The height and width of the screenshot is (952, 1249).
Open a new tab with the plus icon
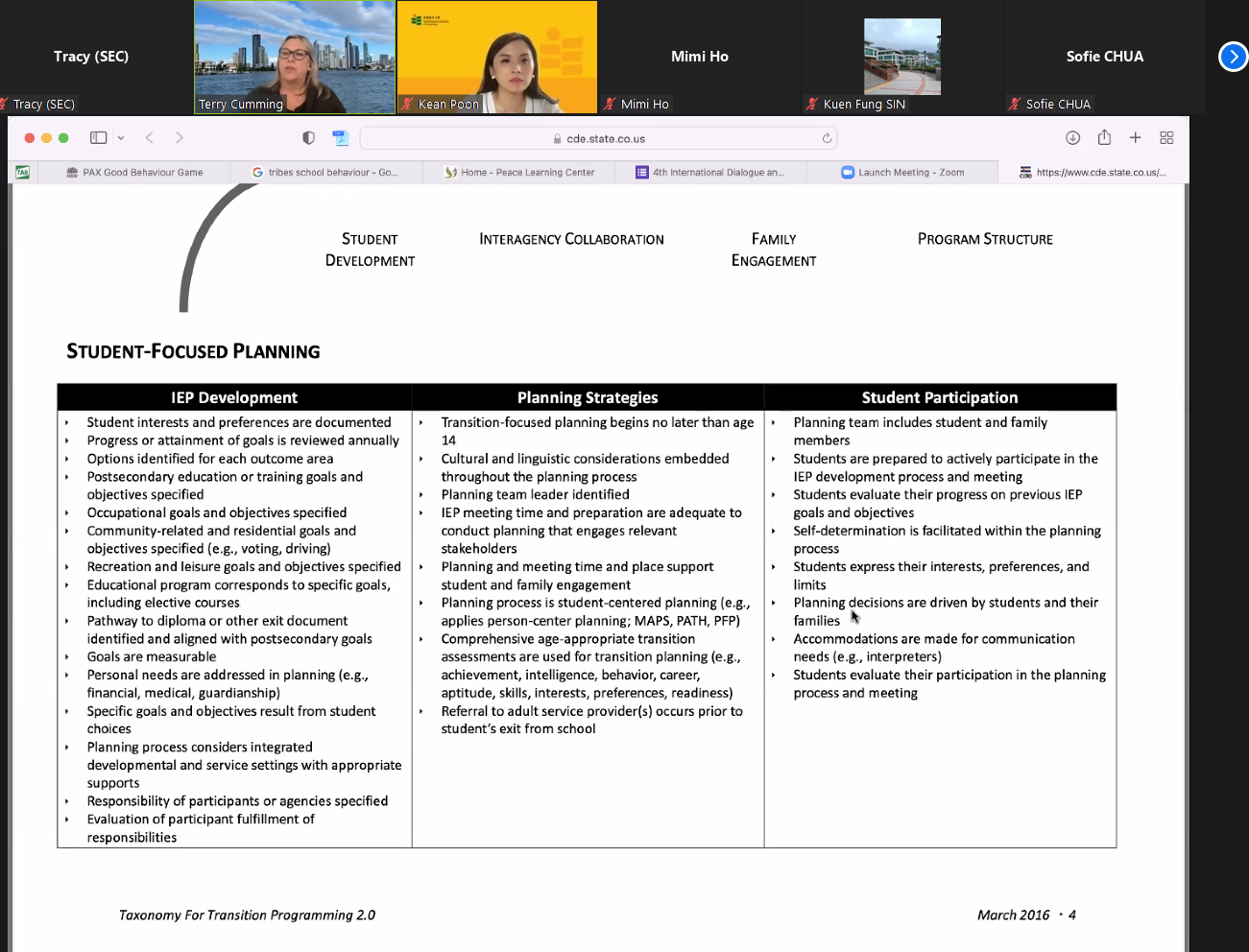point(1135,138)
